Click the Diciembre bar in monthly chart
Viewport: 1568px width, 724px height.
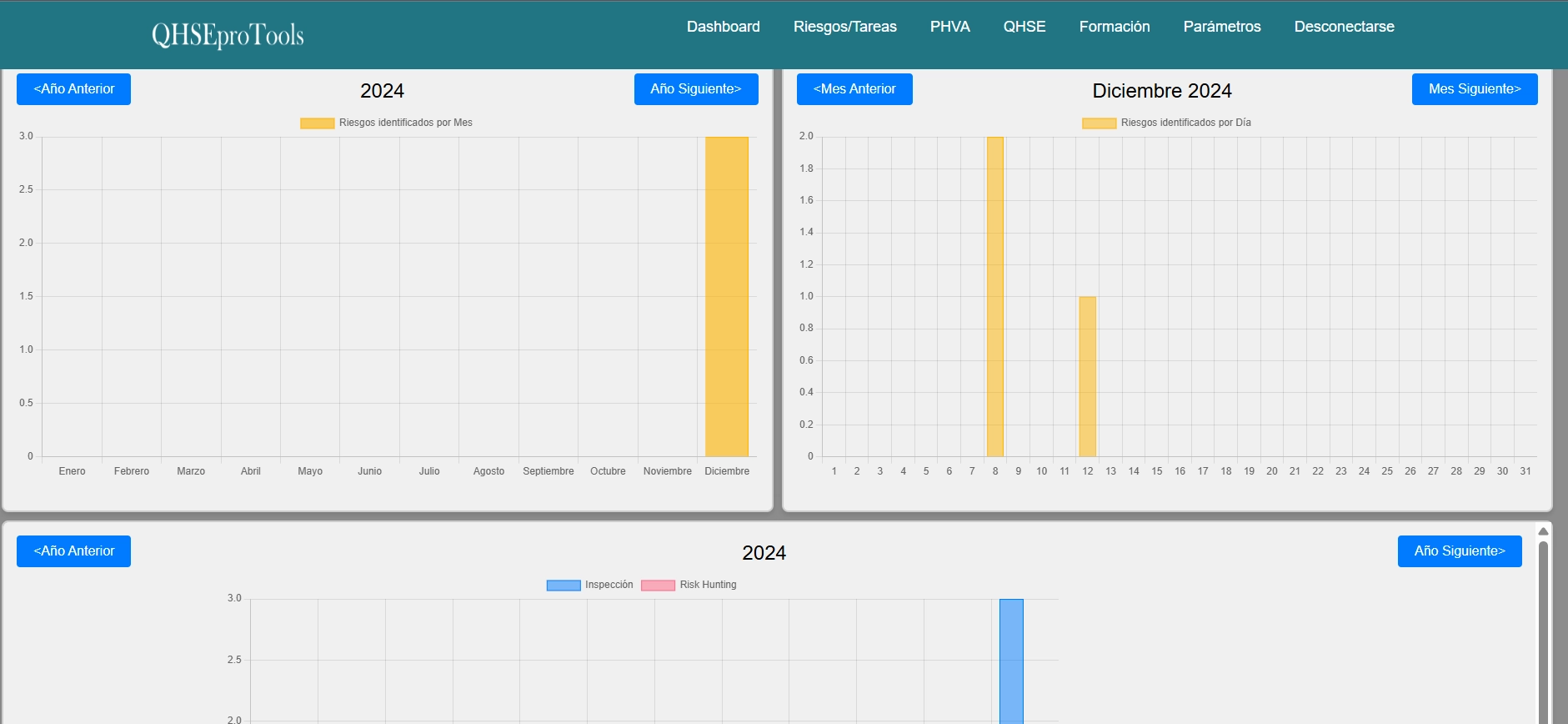pyautogui.click(x=726, y=296)
